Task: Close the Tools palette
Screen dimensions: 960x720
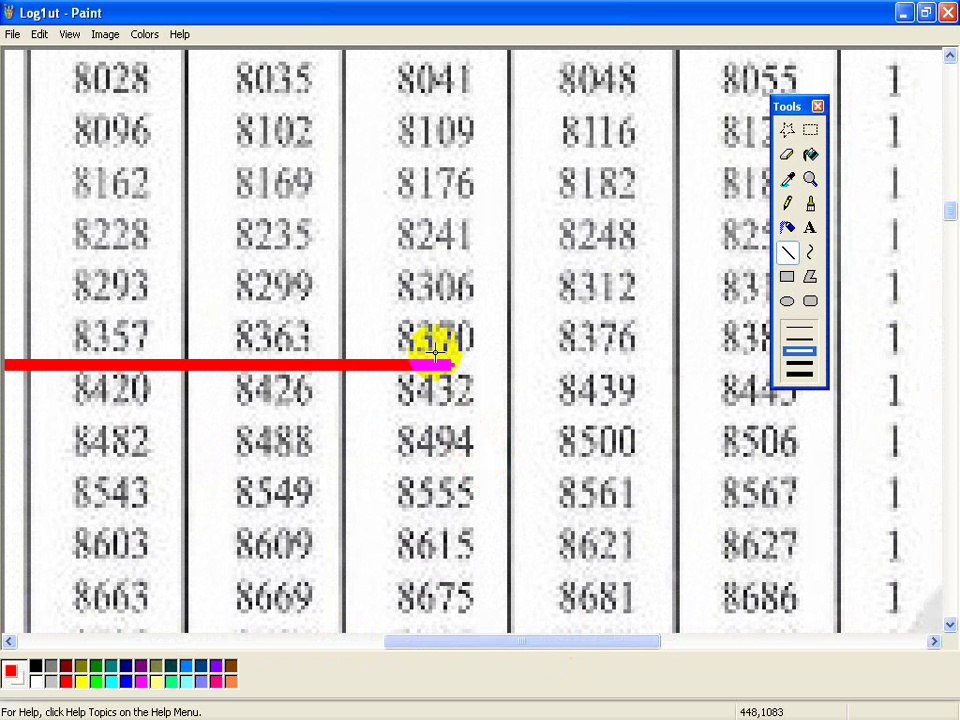Action: pyautogui.click(x=817, y=107)
